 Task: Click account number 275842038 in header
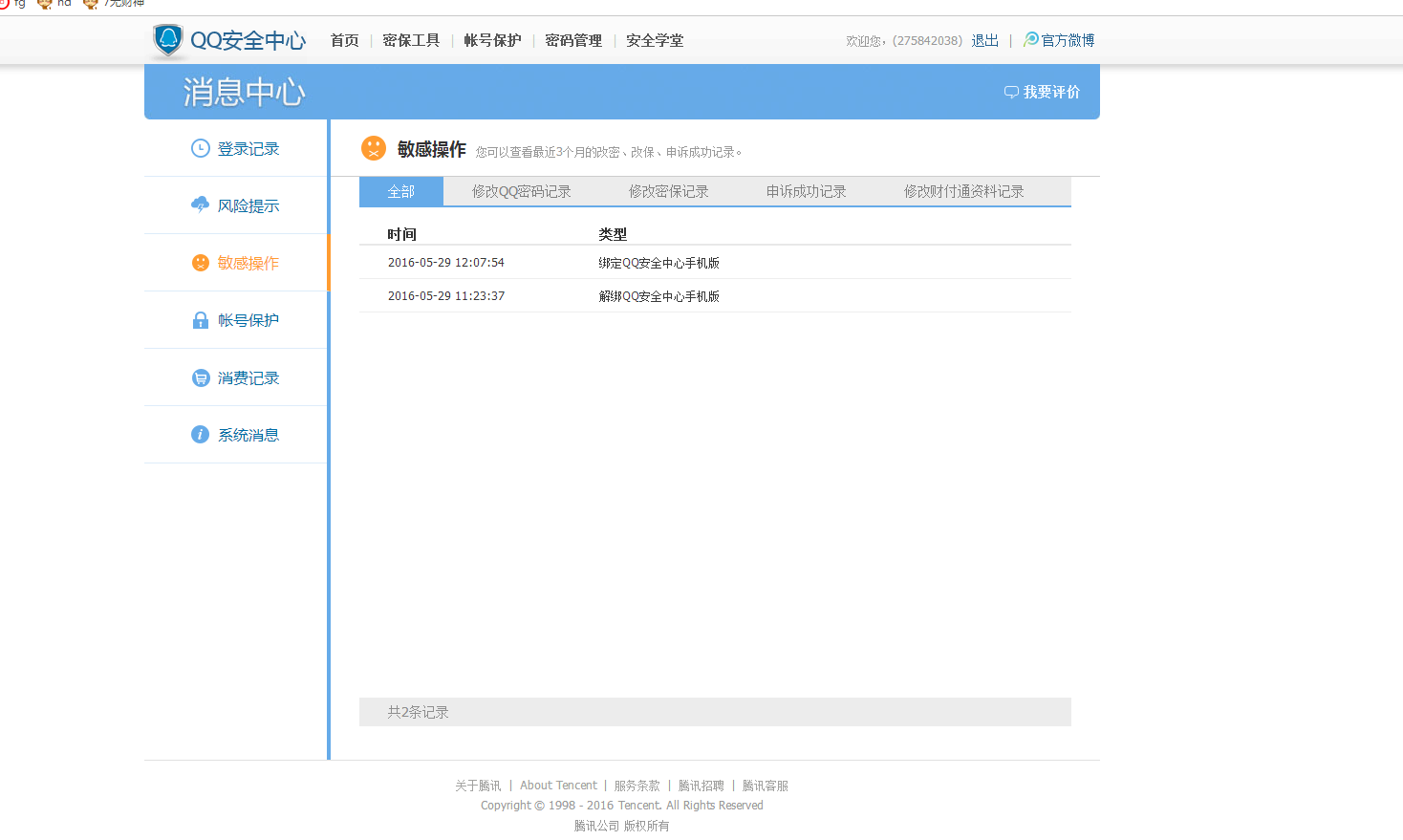(x=927, y=40)
